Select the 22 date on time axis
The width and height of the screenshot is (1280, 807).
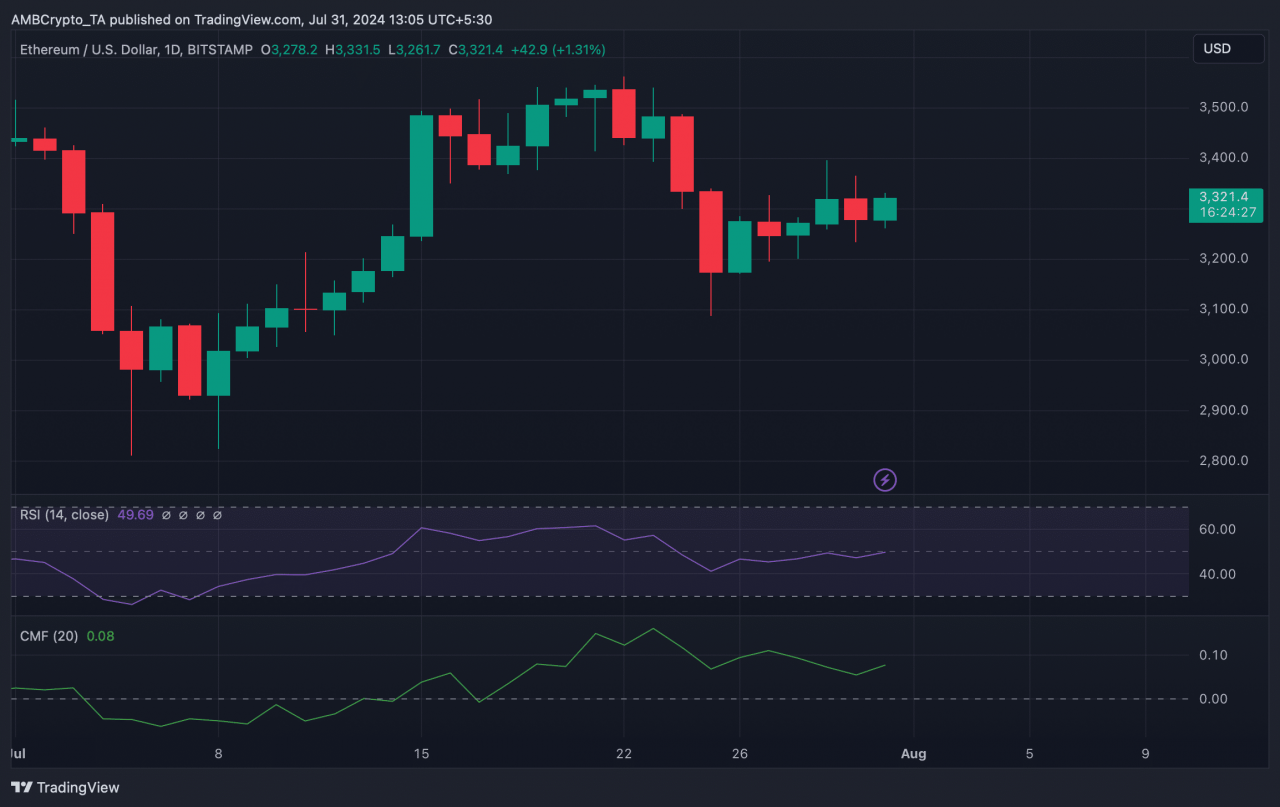624,754
